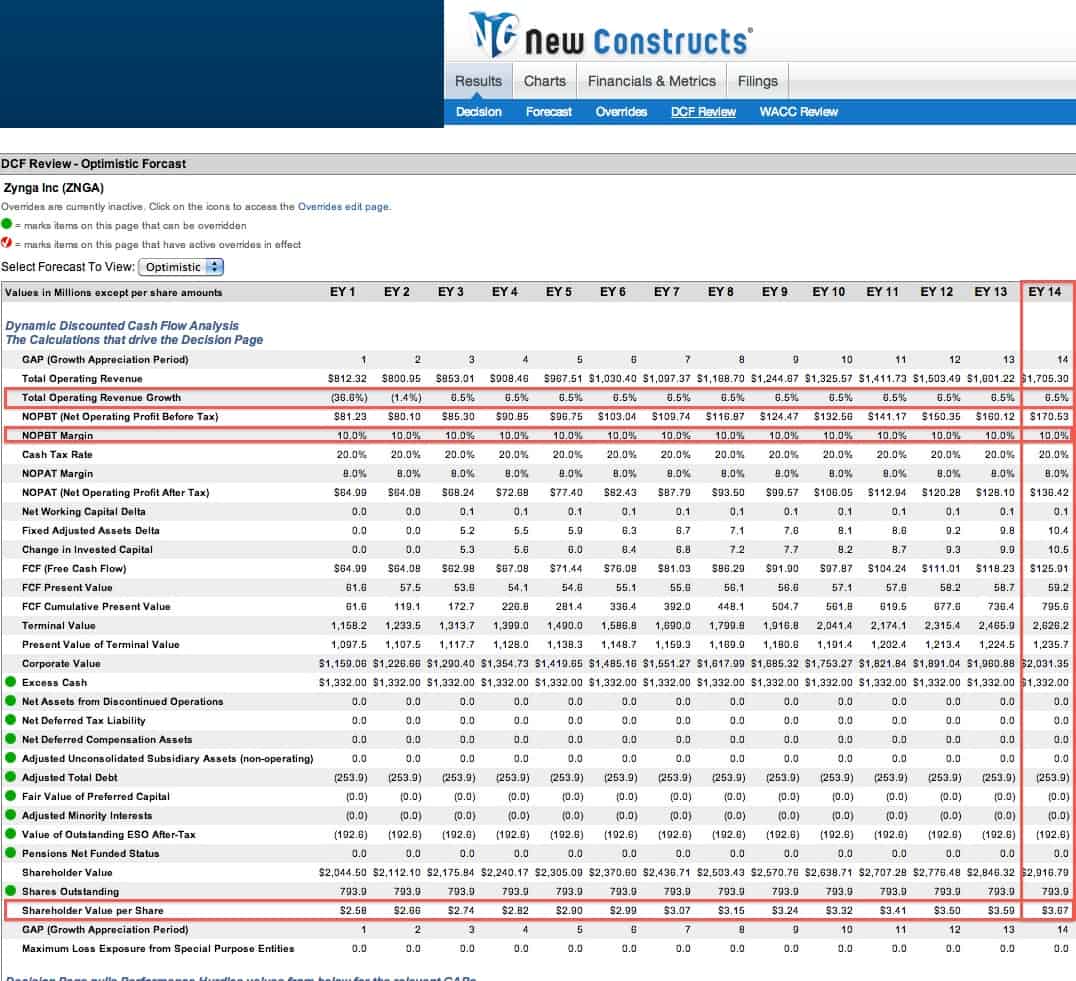
Task: Click the 'Total Operating Revenue Growth' row label
Action: coord(102,397)
